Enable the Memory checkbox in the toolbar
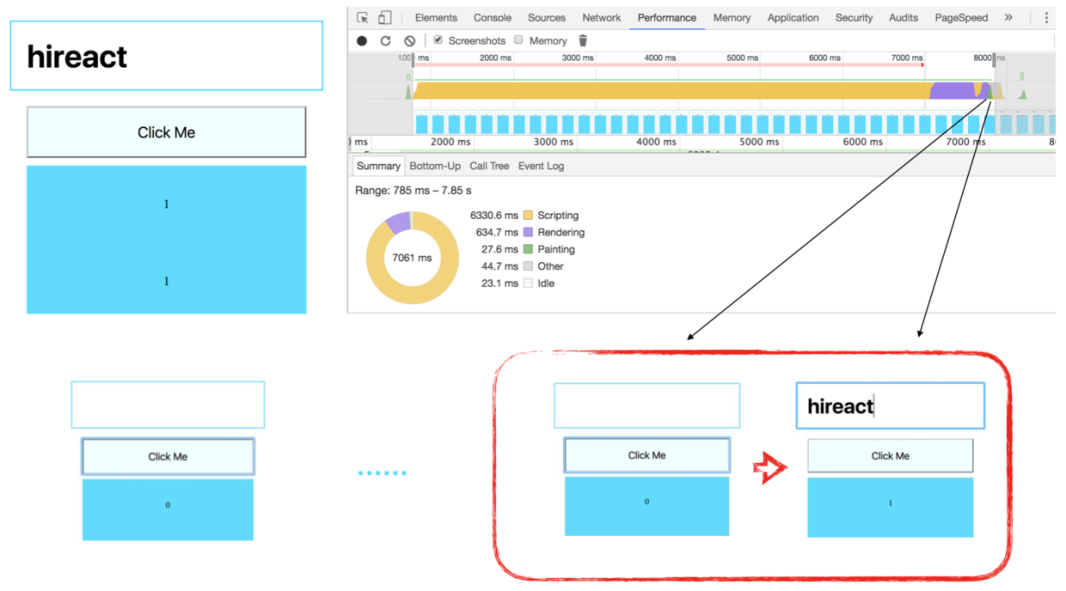The width and height of the screenshot is (1066, 591). [x=519, y=40]
